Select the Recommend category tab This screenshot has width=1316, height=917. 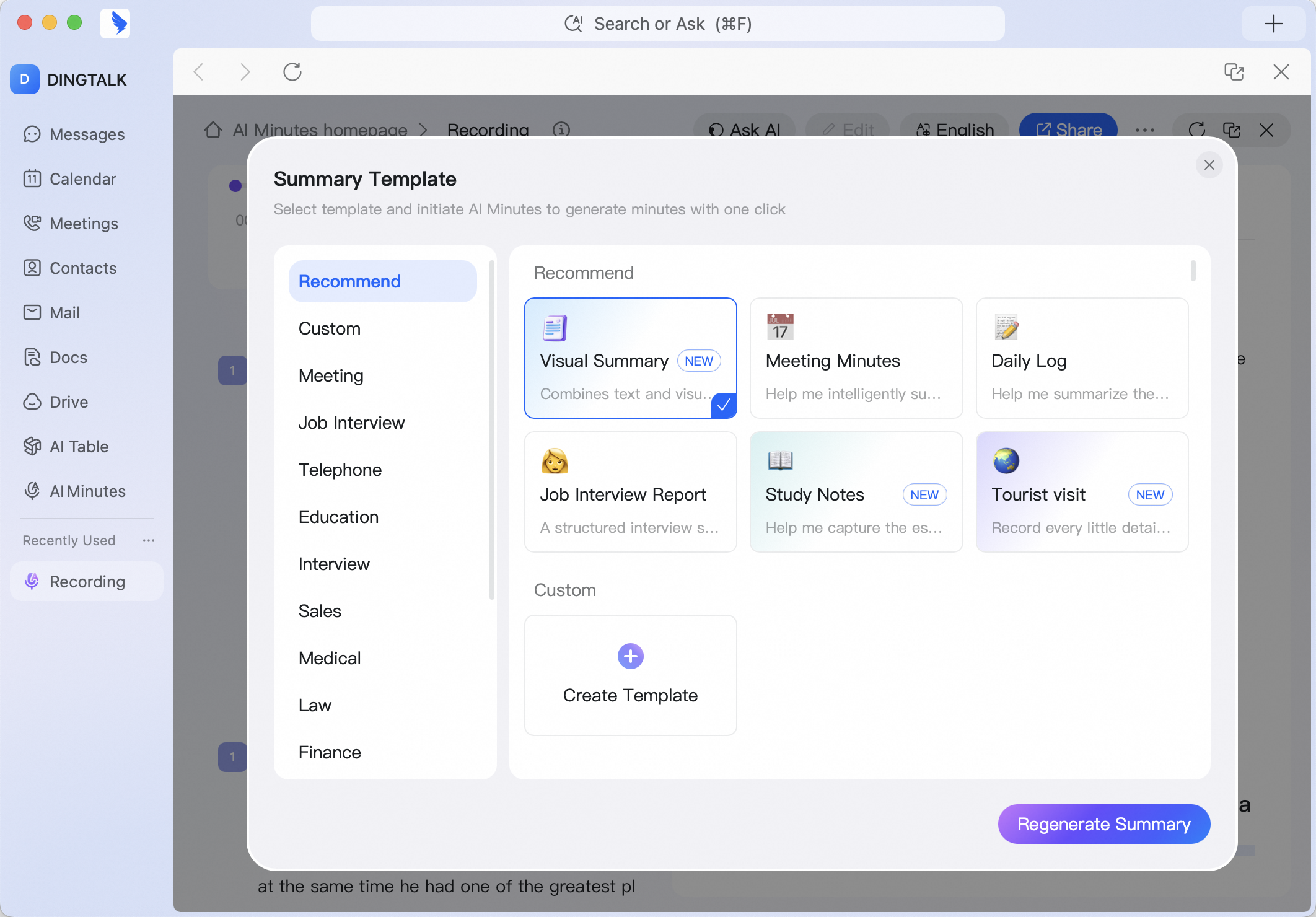pos(383,281)
